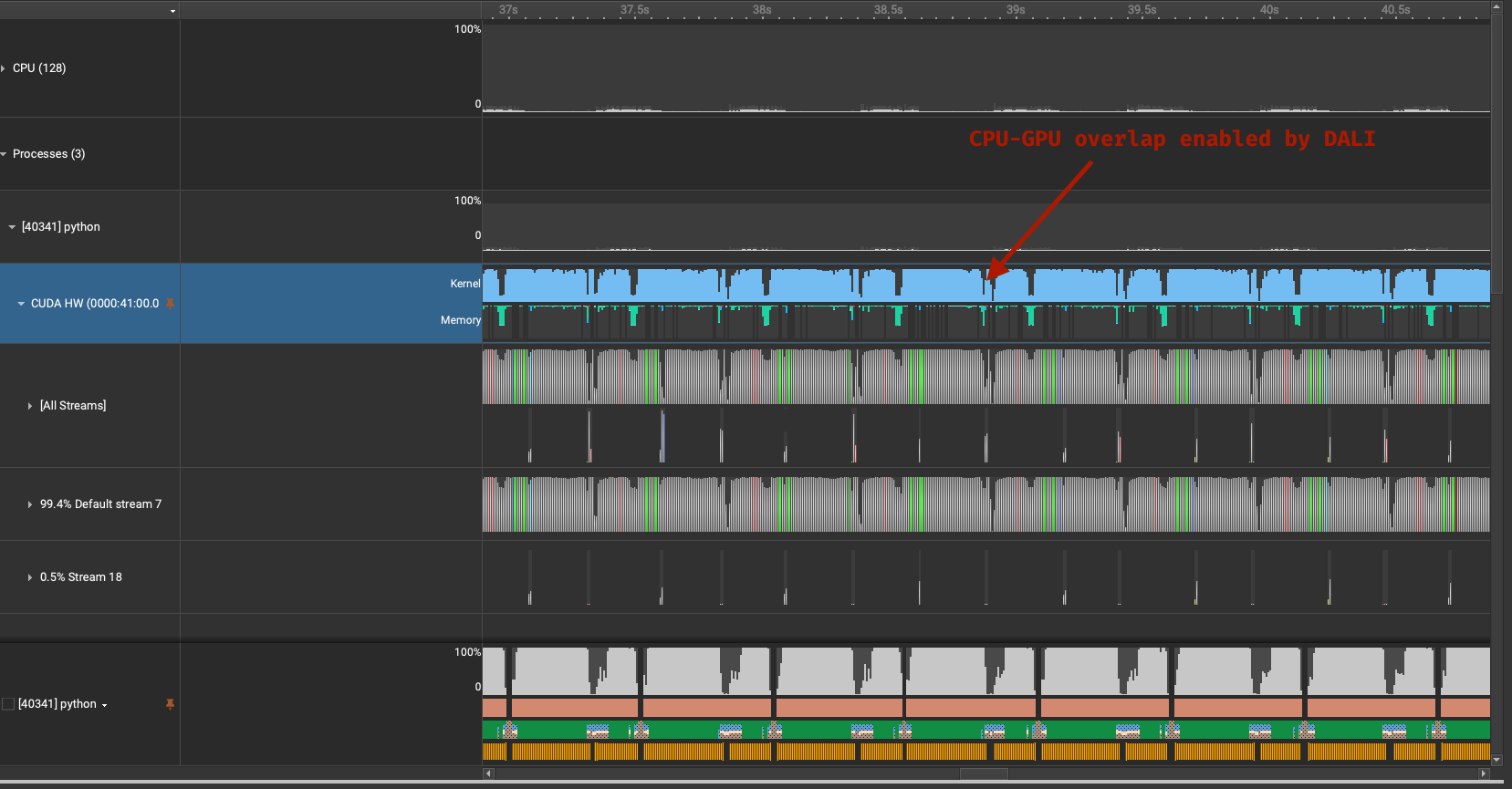
Task: Click the scroll-up arrow of the vertical scrollbar
Action: click(1496, 6)
